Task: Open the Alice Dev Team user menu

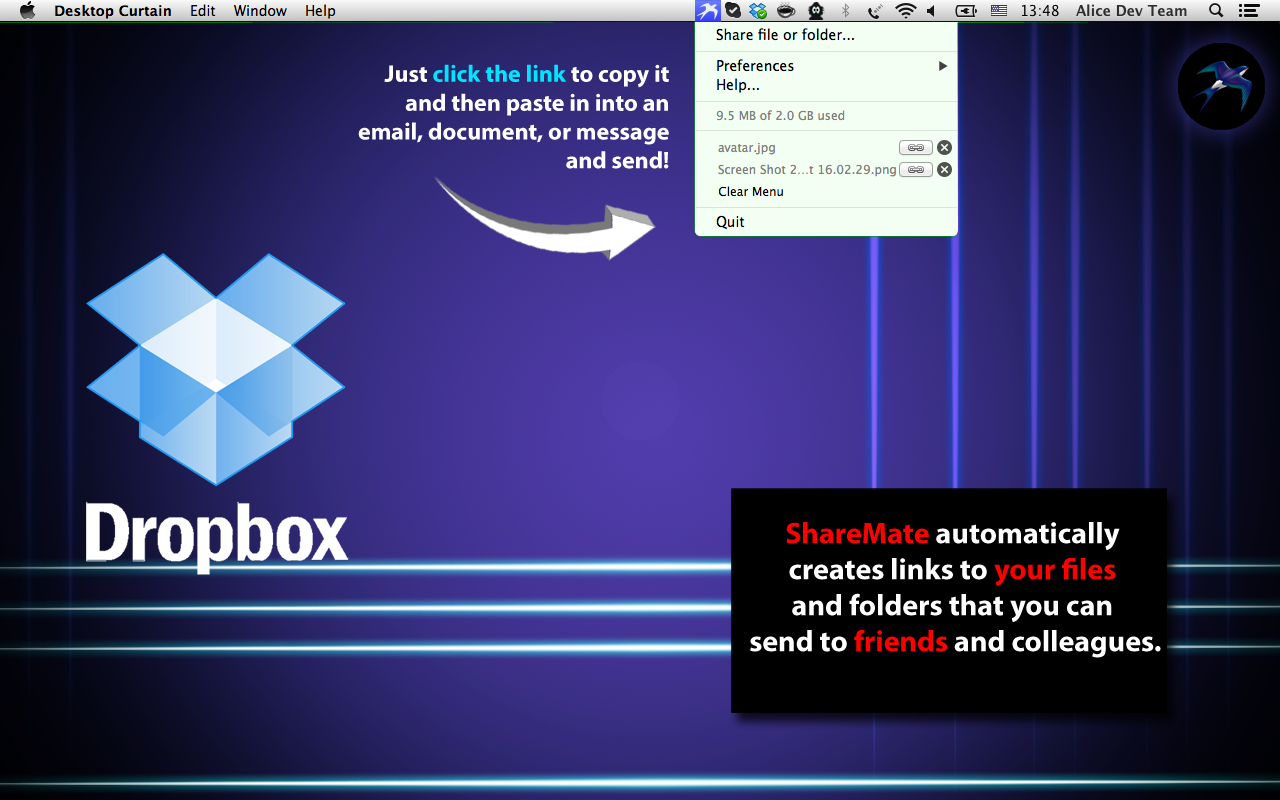Action: (x=1131, y=11)
